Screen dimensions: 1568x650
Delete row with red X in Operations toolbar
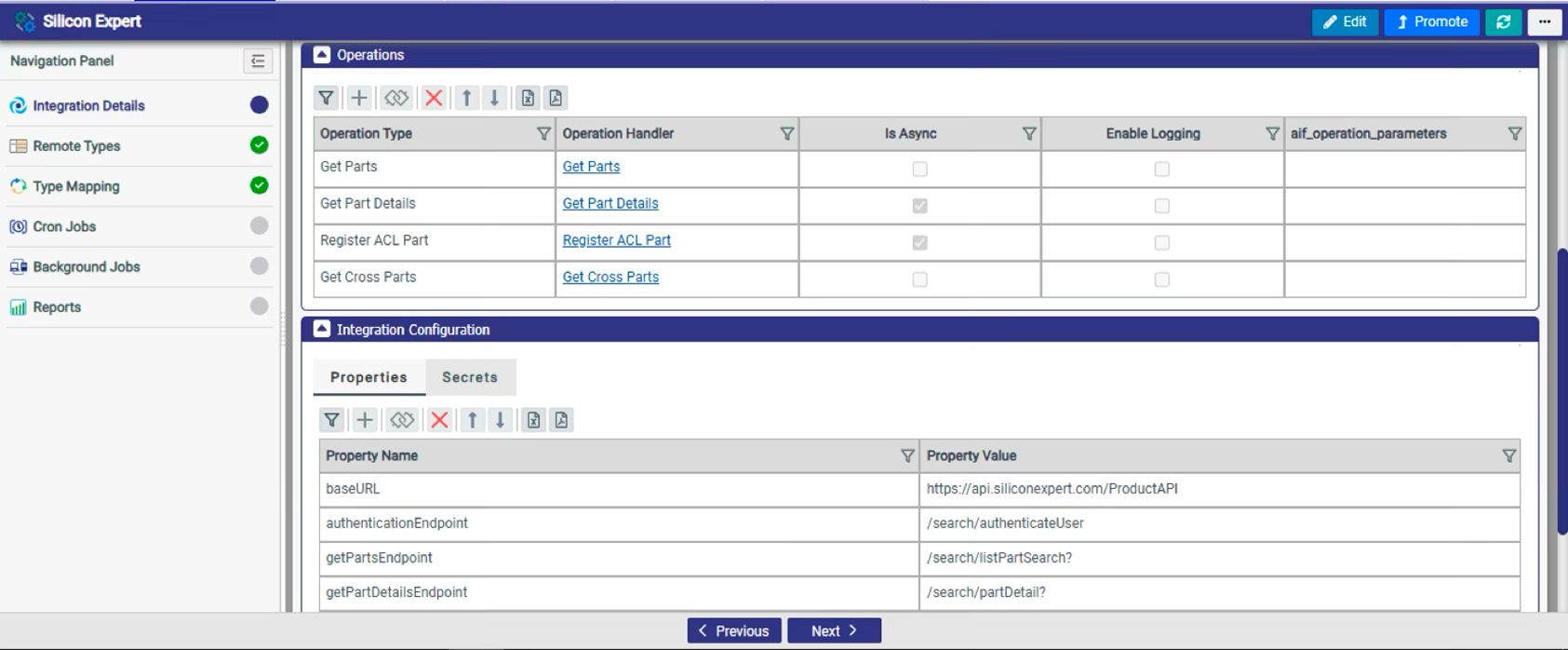tap(434, 98)
